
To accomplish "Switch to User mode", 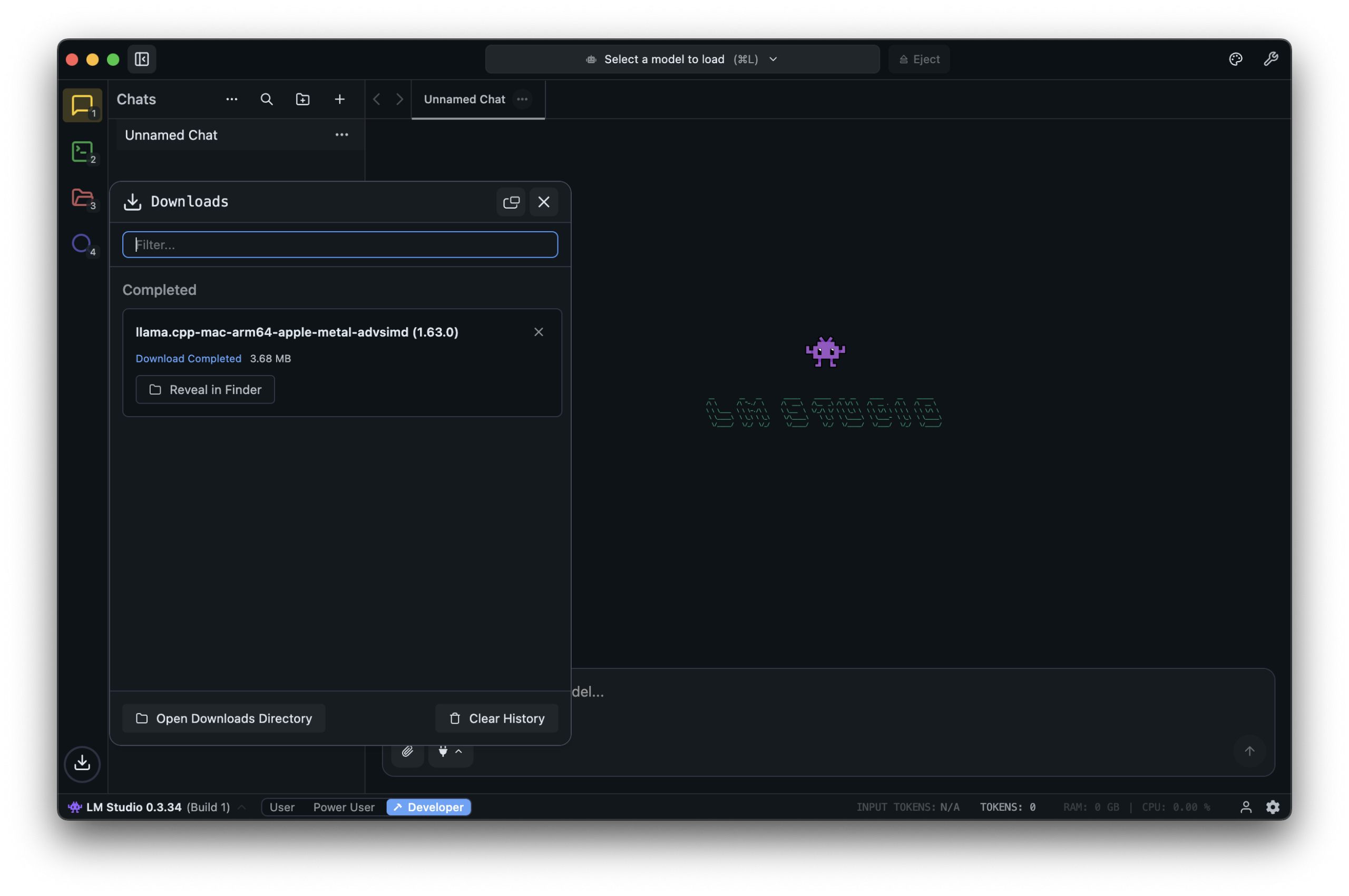I will pyautogui.click(x=282, y=807).
